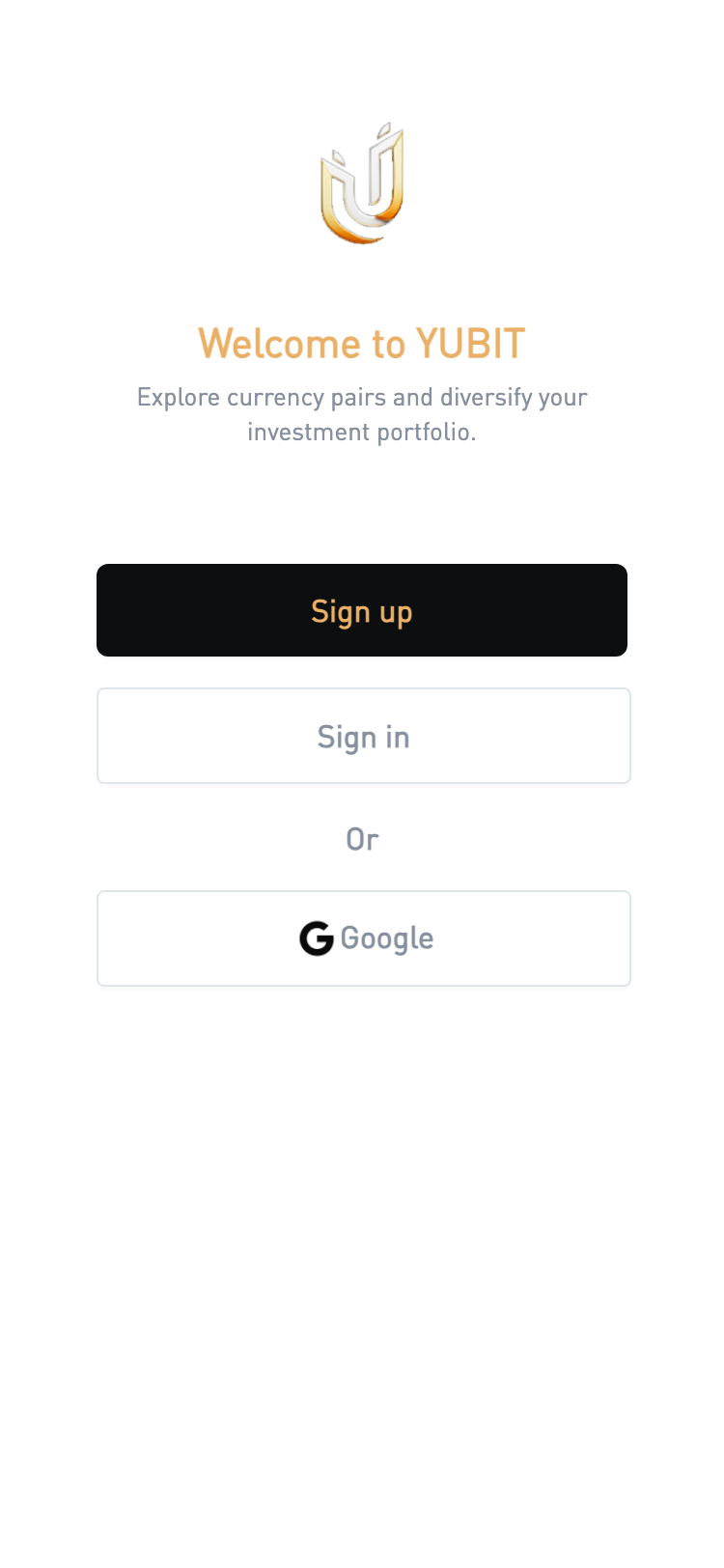The width and height of the screenshot is (724, 1568).
Task: Click 'investment portfolio.' line of the subtitle
Action: coord(362,432)
